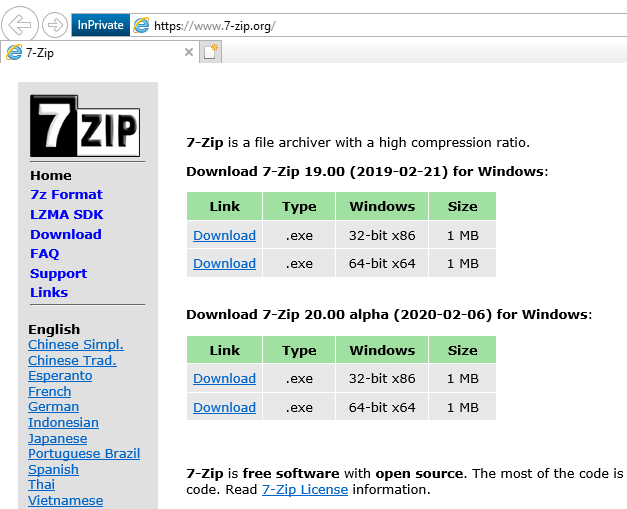The width and height of the screenshot is (627, 509).
Task: Click the 7-Zip logo image
Action: click(85, 126)
